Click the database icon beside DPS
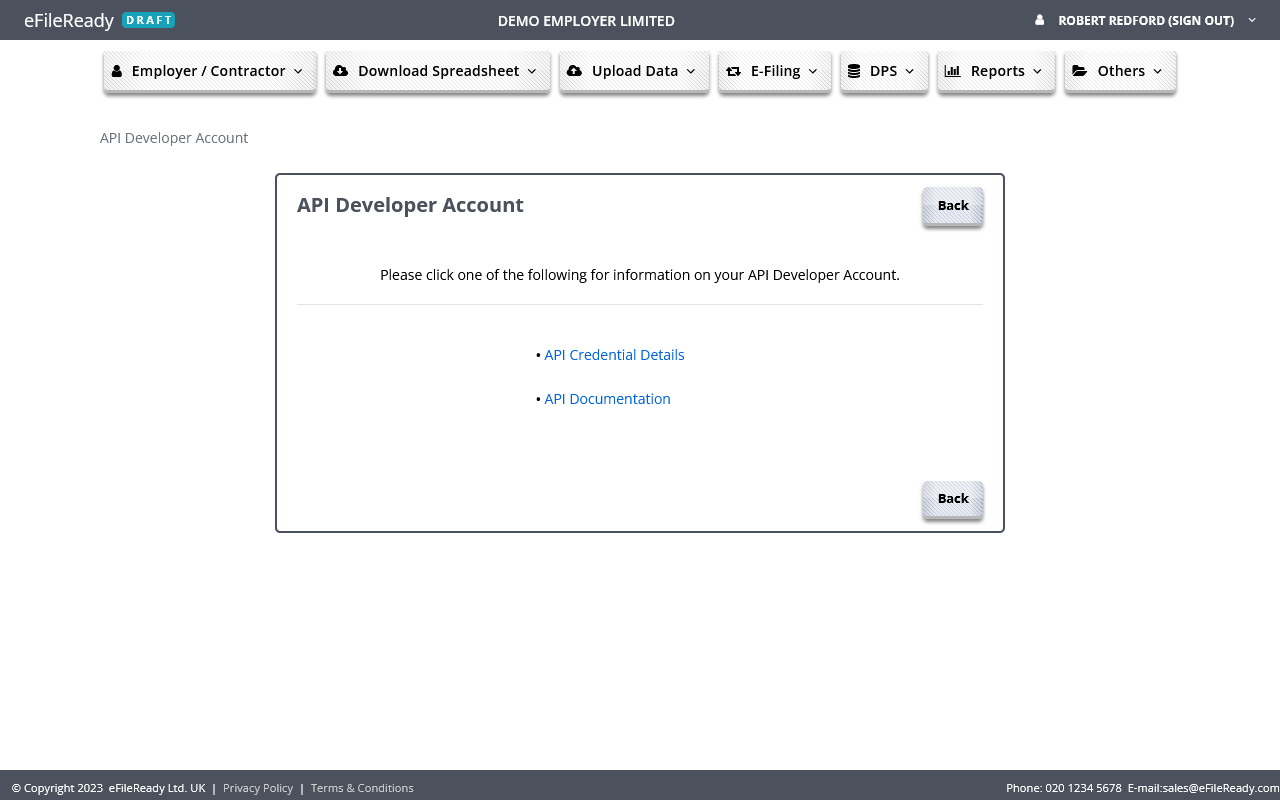 point(854,71)
